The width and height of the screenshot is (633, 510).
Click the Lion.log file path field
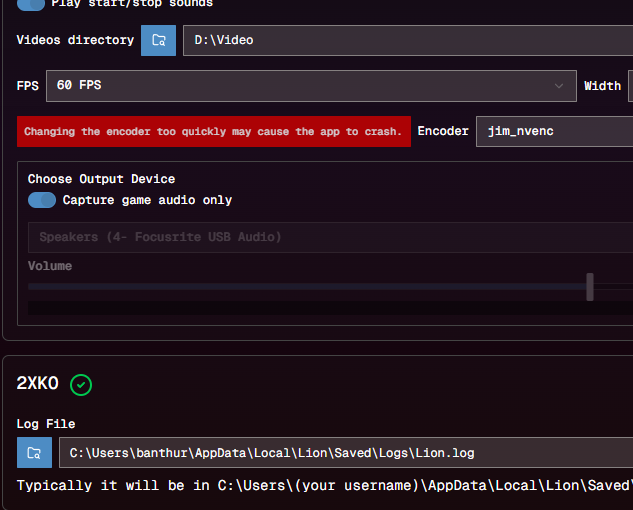(x=345, y=453)
